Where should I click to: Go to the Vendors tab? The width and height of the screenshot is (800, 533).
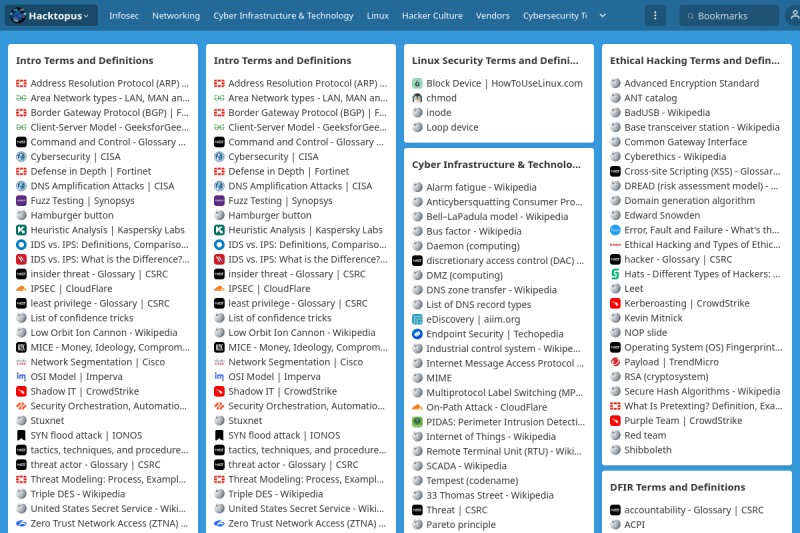coord(493,16)
